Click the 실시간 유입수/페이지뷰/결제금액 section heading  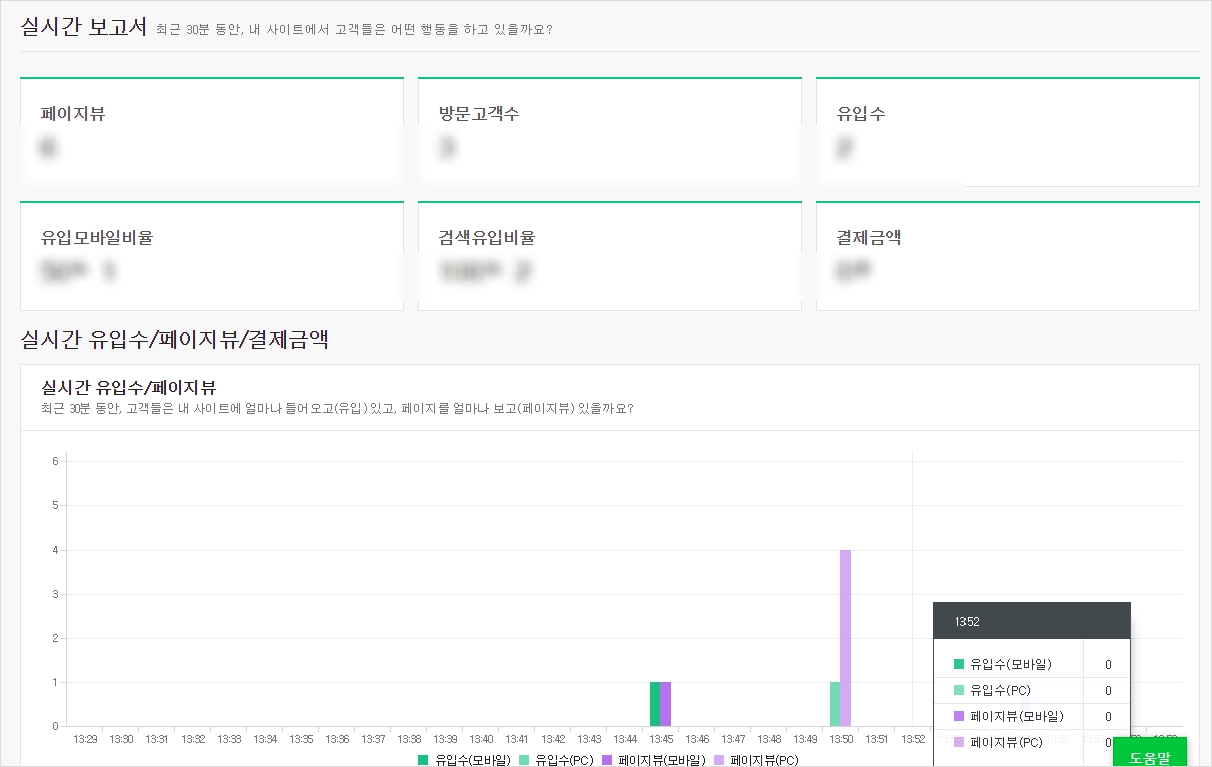tap(175, 340)
